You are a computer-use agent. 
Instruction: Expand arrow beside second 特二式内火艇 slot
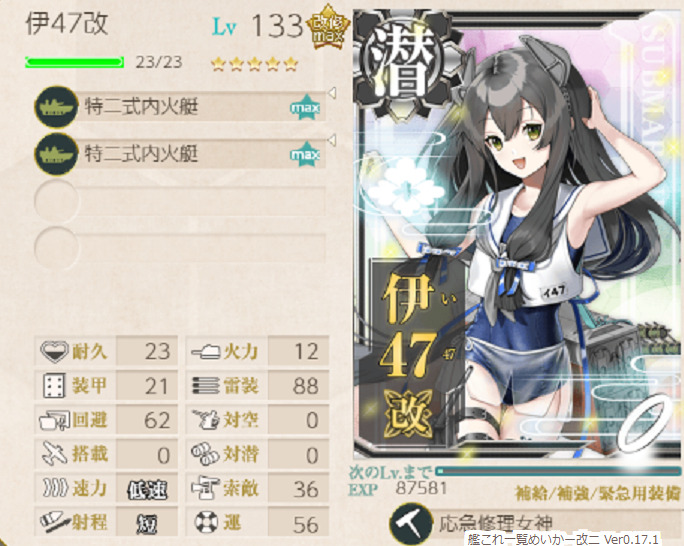[332, 140]
